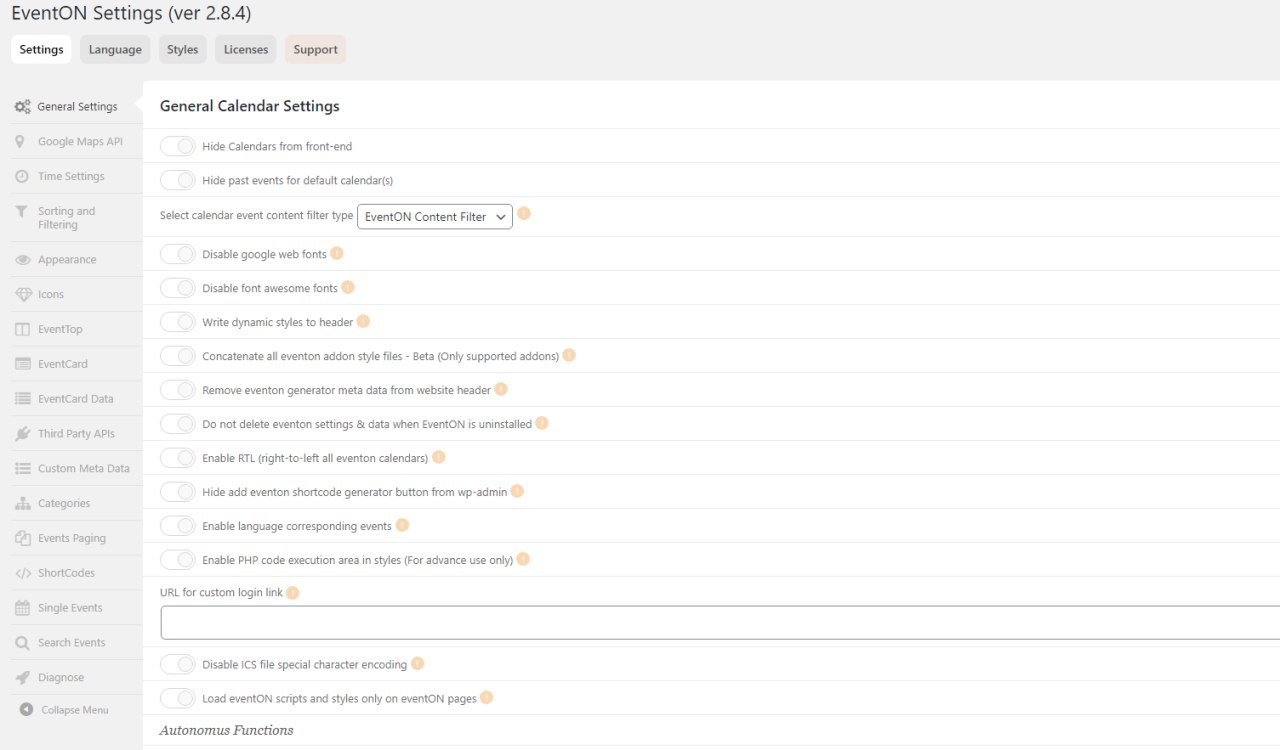
Task: Click the custom login link URL field
Action: pos(720,622)
